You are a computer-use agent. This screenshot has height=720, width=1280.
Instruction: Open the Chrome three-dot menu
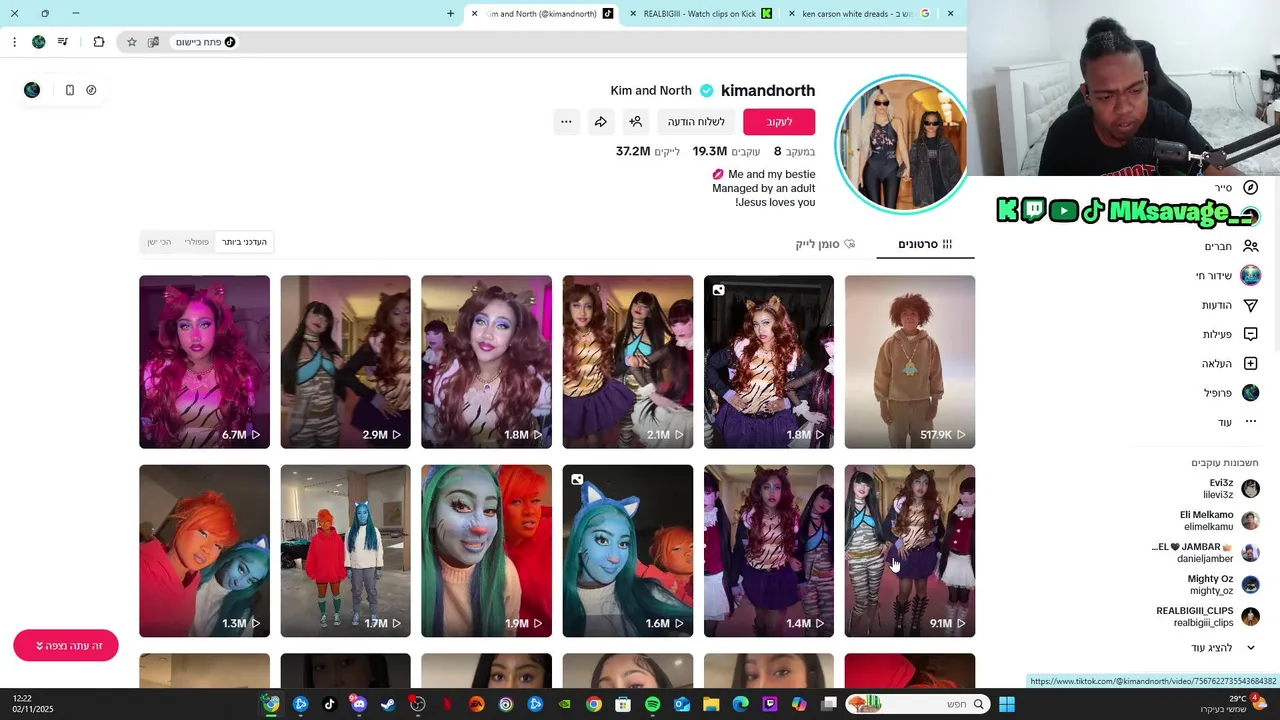(14, 42)
